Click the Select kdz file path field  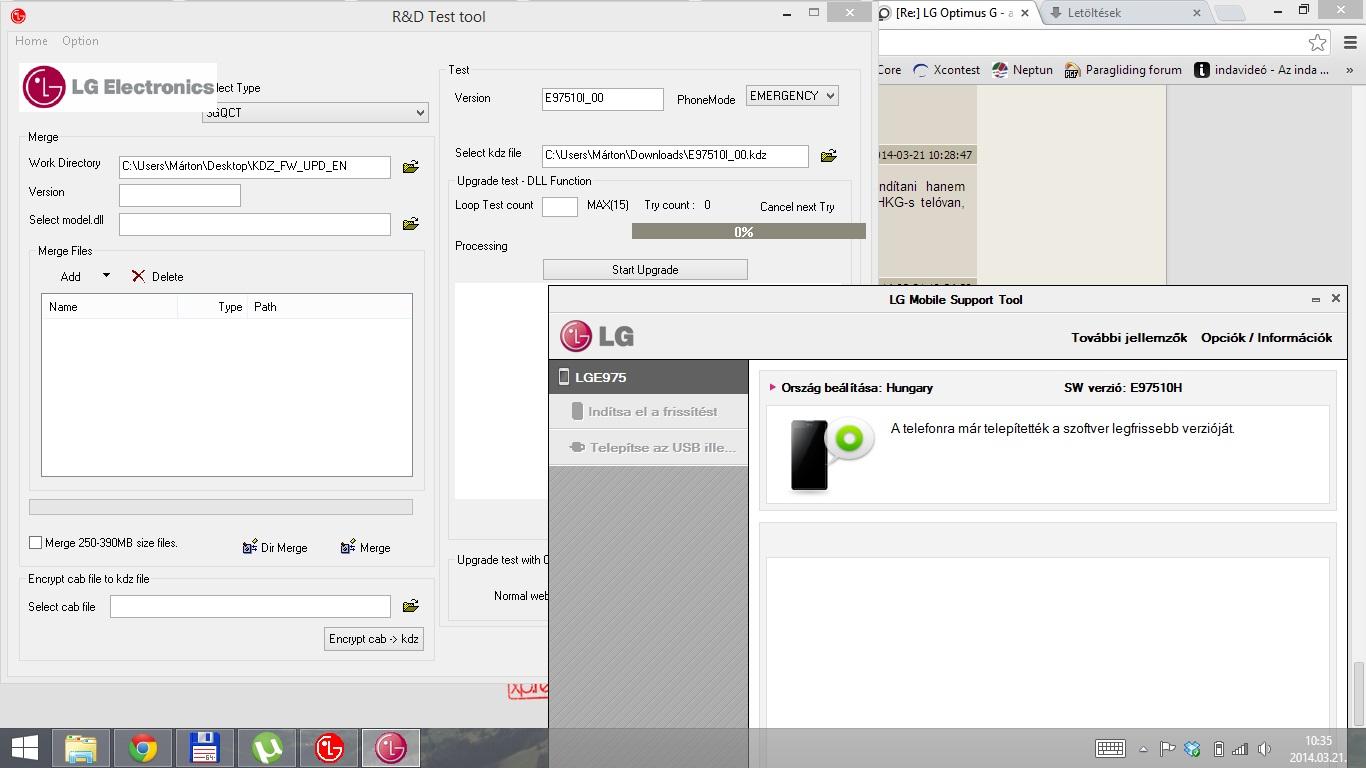[675, 156]
